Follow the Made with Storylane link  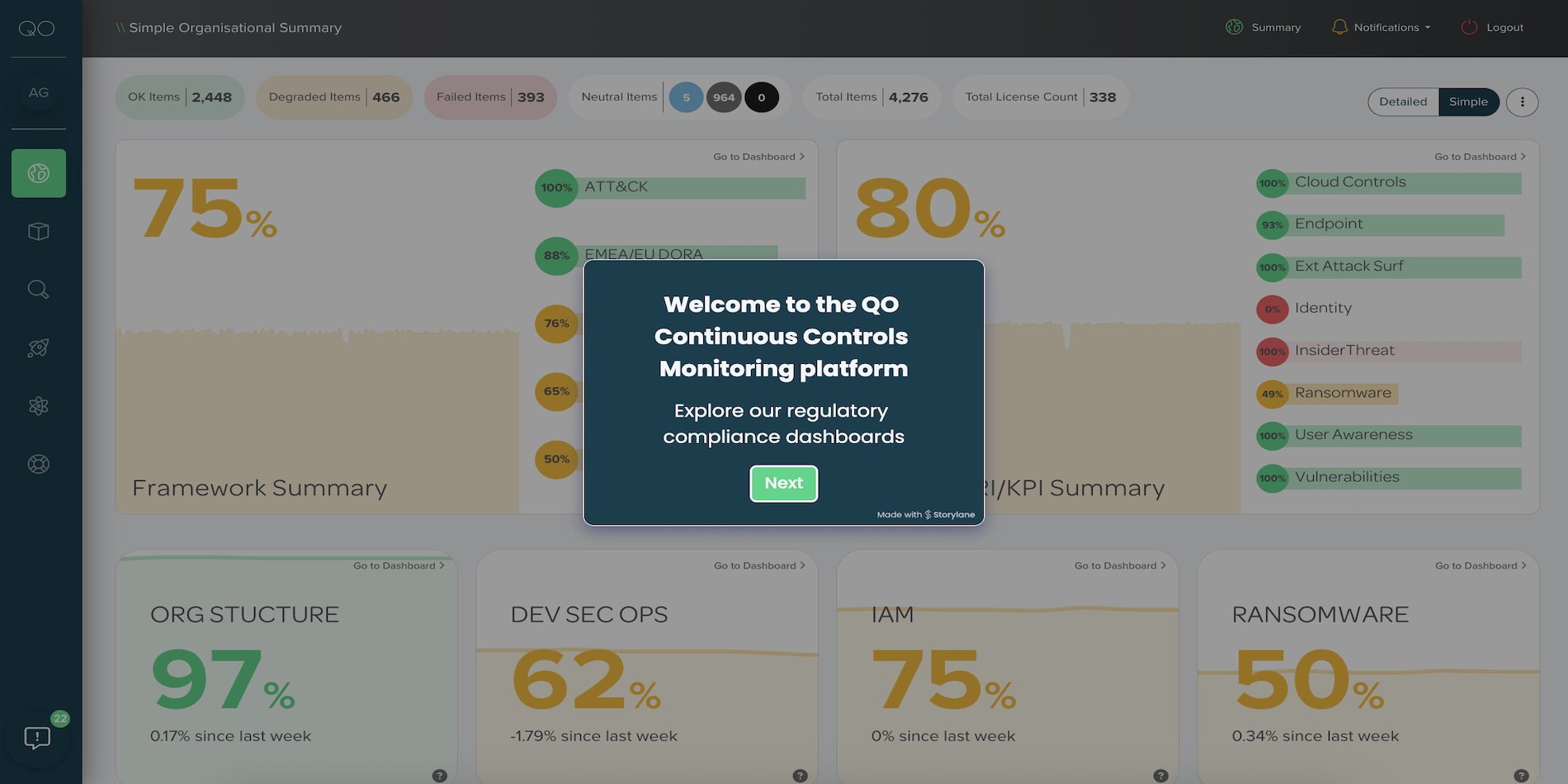[926, 514]
